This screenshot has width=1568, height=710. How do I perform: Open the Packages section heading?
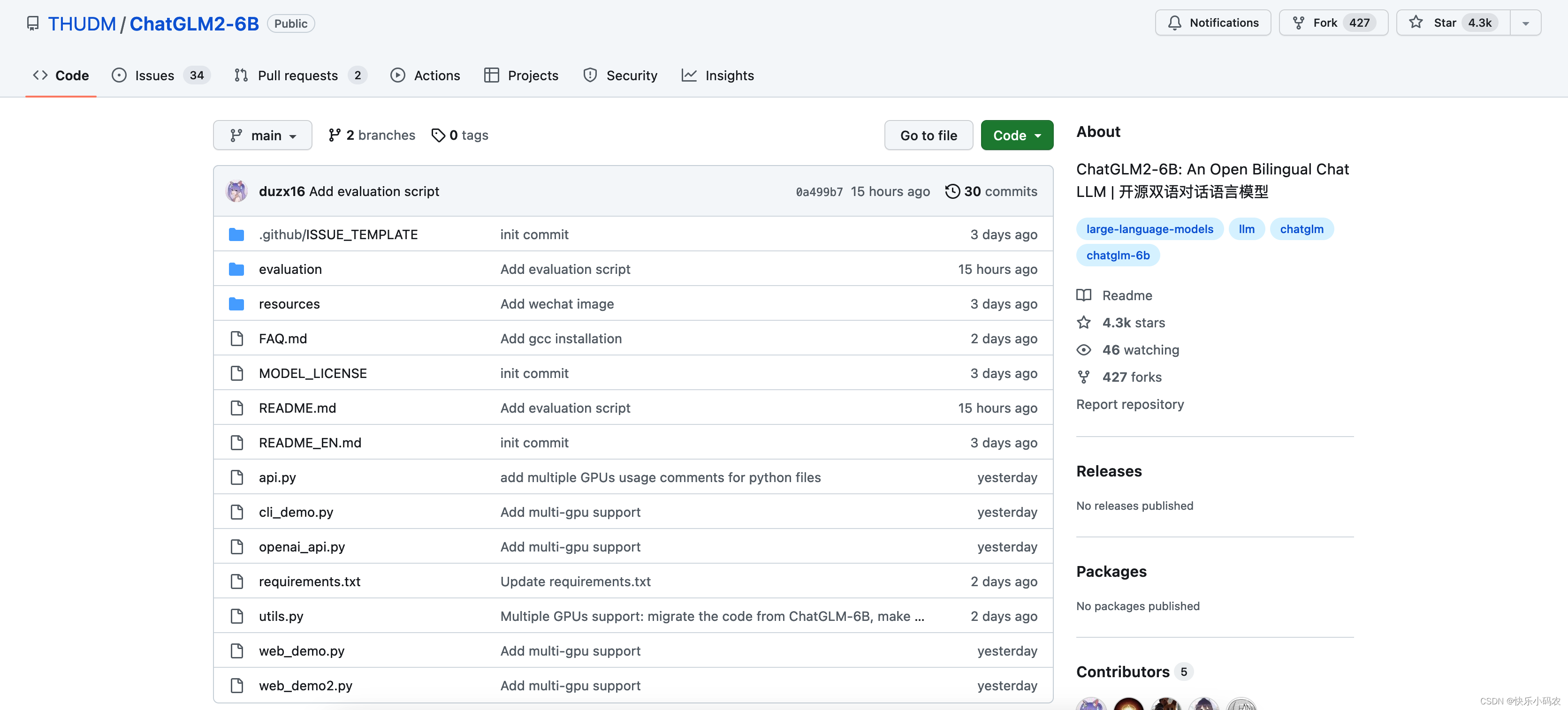click(1111, 572)
